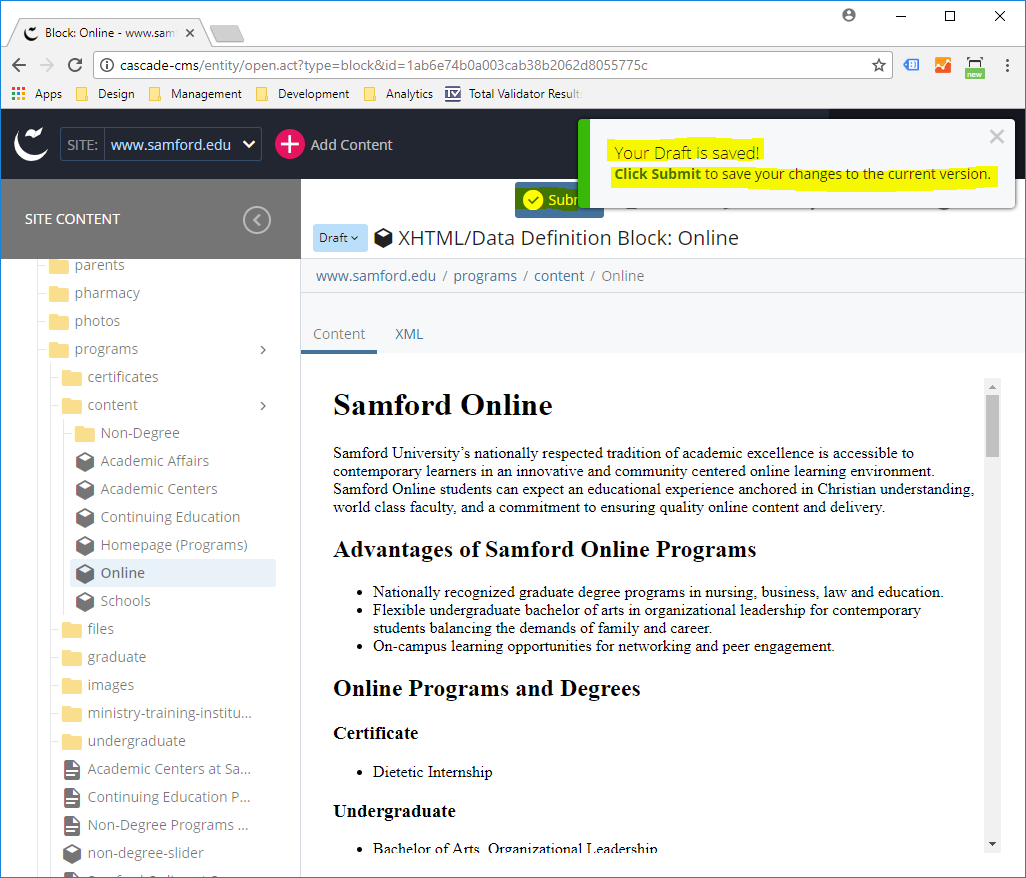Click the pink Add Content plus icon
The width and height of the screenshot is (1026, 878).
tap(290, 145)
